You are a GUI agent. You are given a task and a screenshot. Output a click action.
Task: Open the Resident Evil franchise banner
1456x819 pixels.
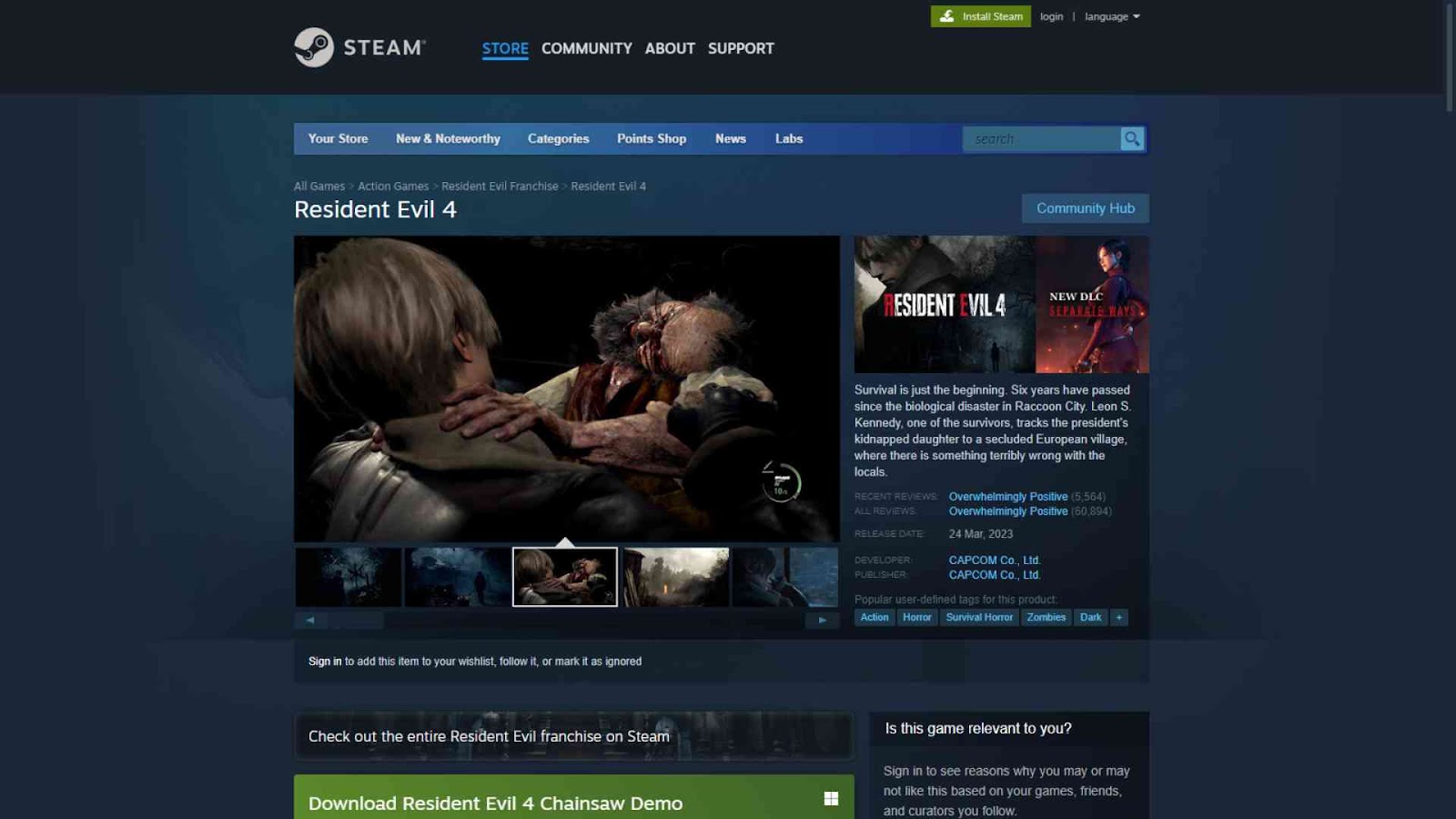[x=573, y=736]
